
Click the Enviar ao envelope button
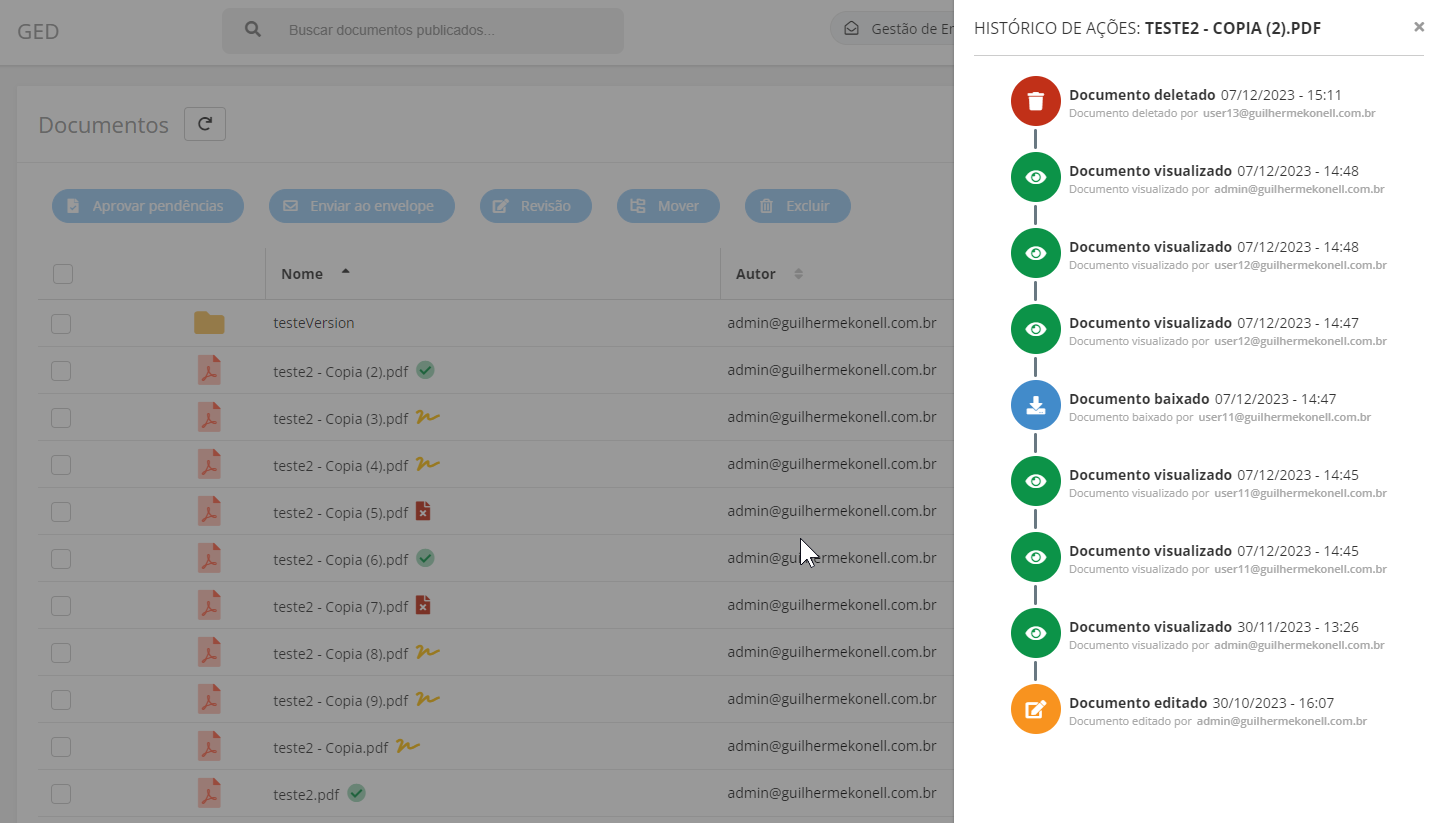[362, 206]
